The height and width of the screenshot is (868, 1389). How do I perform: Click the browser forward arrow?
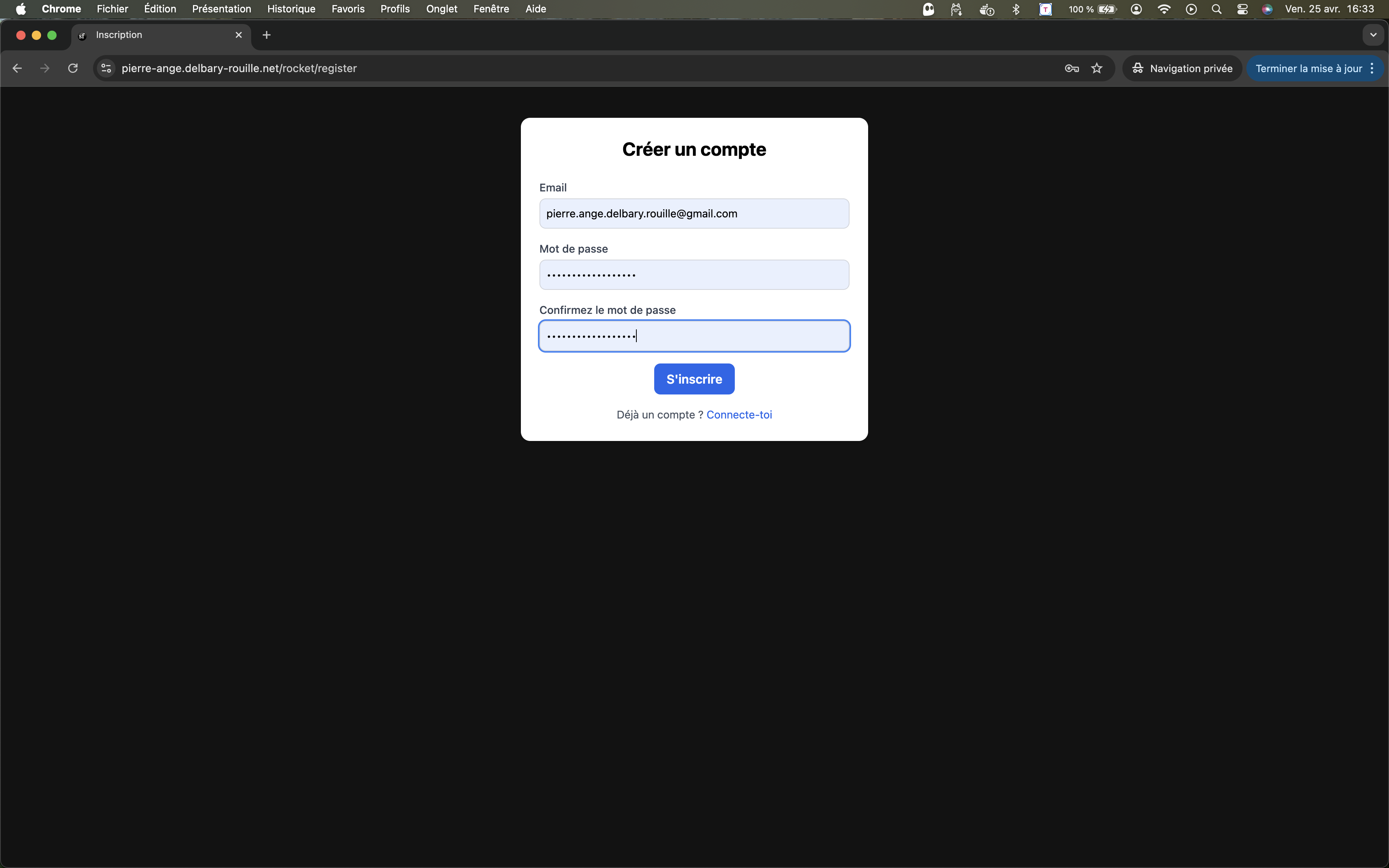(45, 68)
